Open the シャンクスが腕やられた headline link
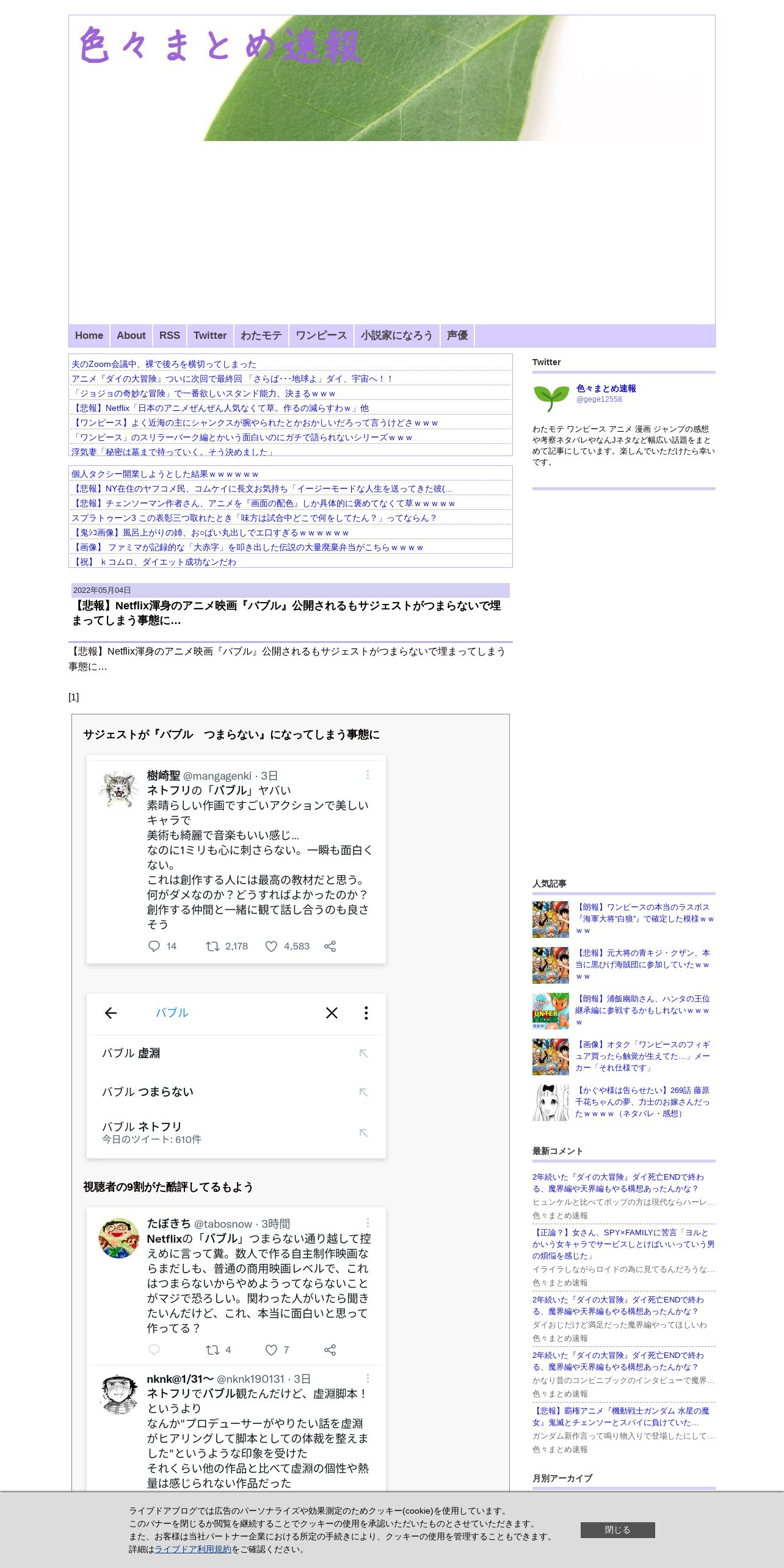784x1568 pixels. [255, 423]
